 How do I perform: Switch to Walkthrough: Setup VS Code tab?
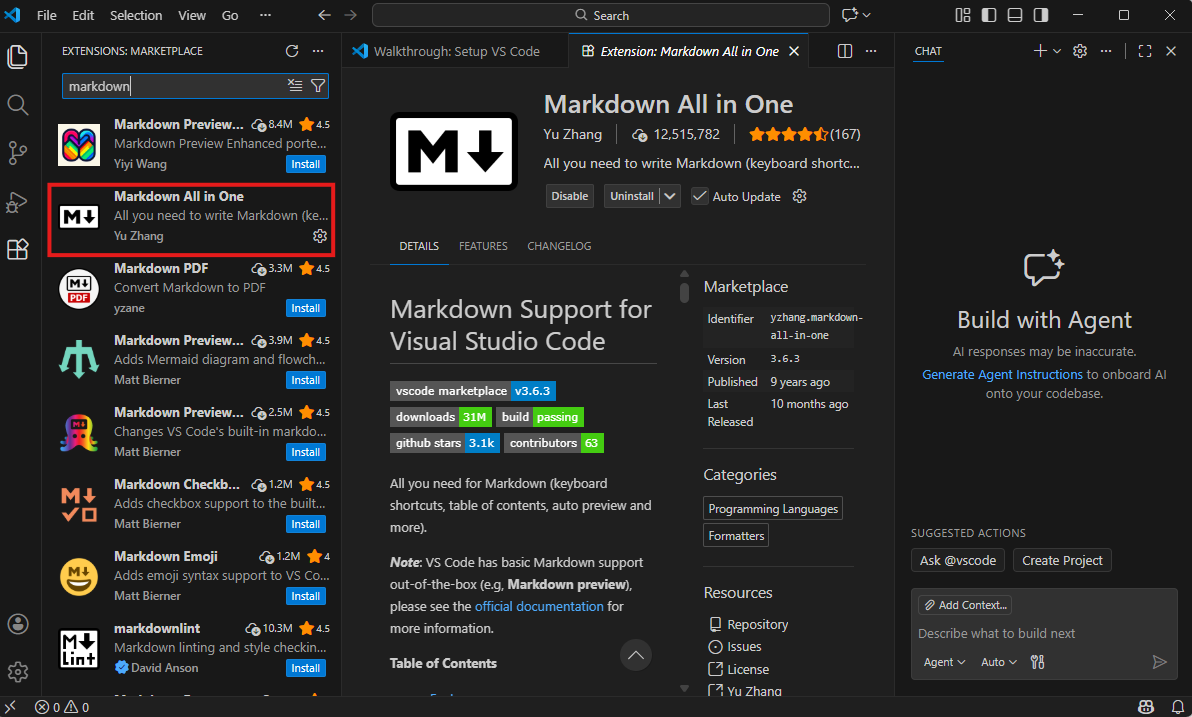[454, 51]
